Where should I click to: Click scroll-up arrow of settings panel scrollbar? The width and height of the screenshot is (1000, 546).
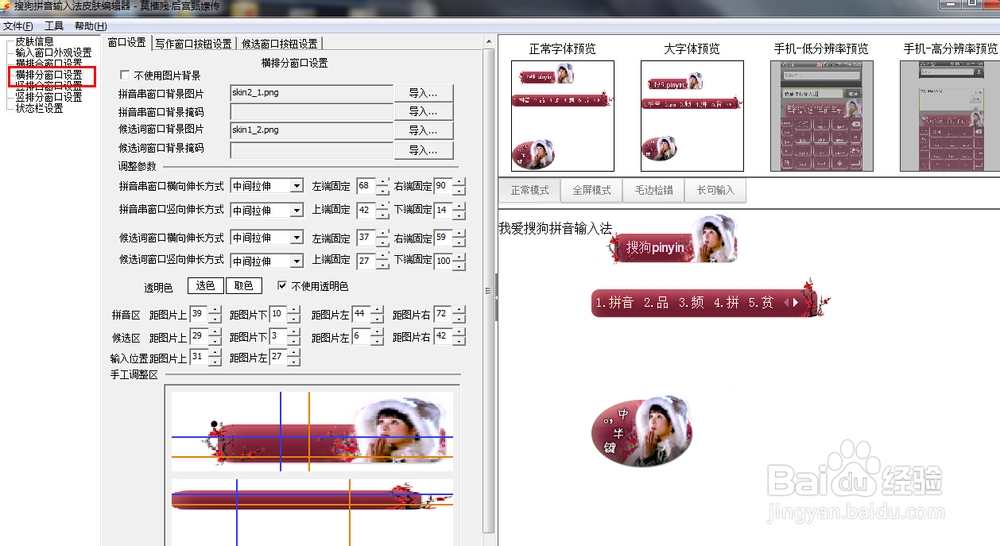(x=489, y=41)
